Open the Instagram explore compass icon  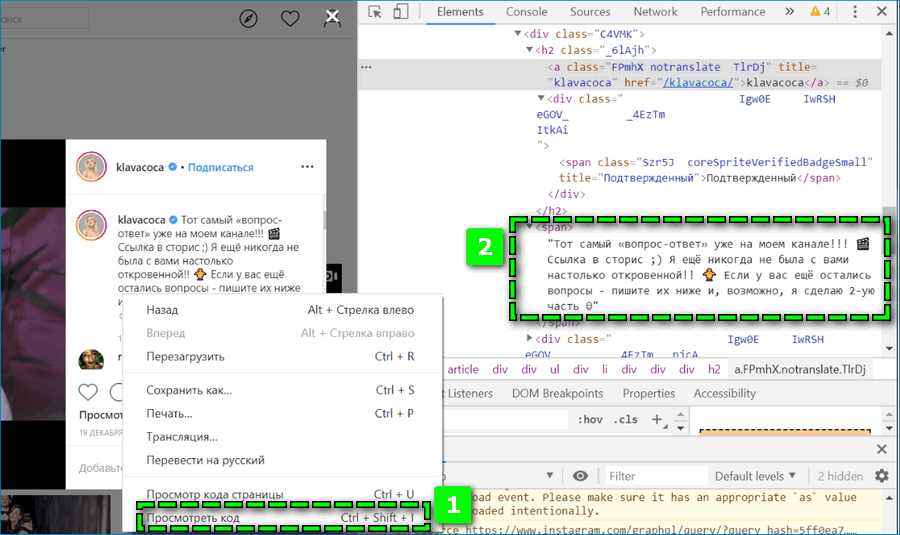pos(249,18)
